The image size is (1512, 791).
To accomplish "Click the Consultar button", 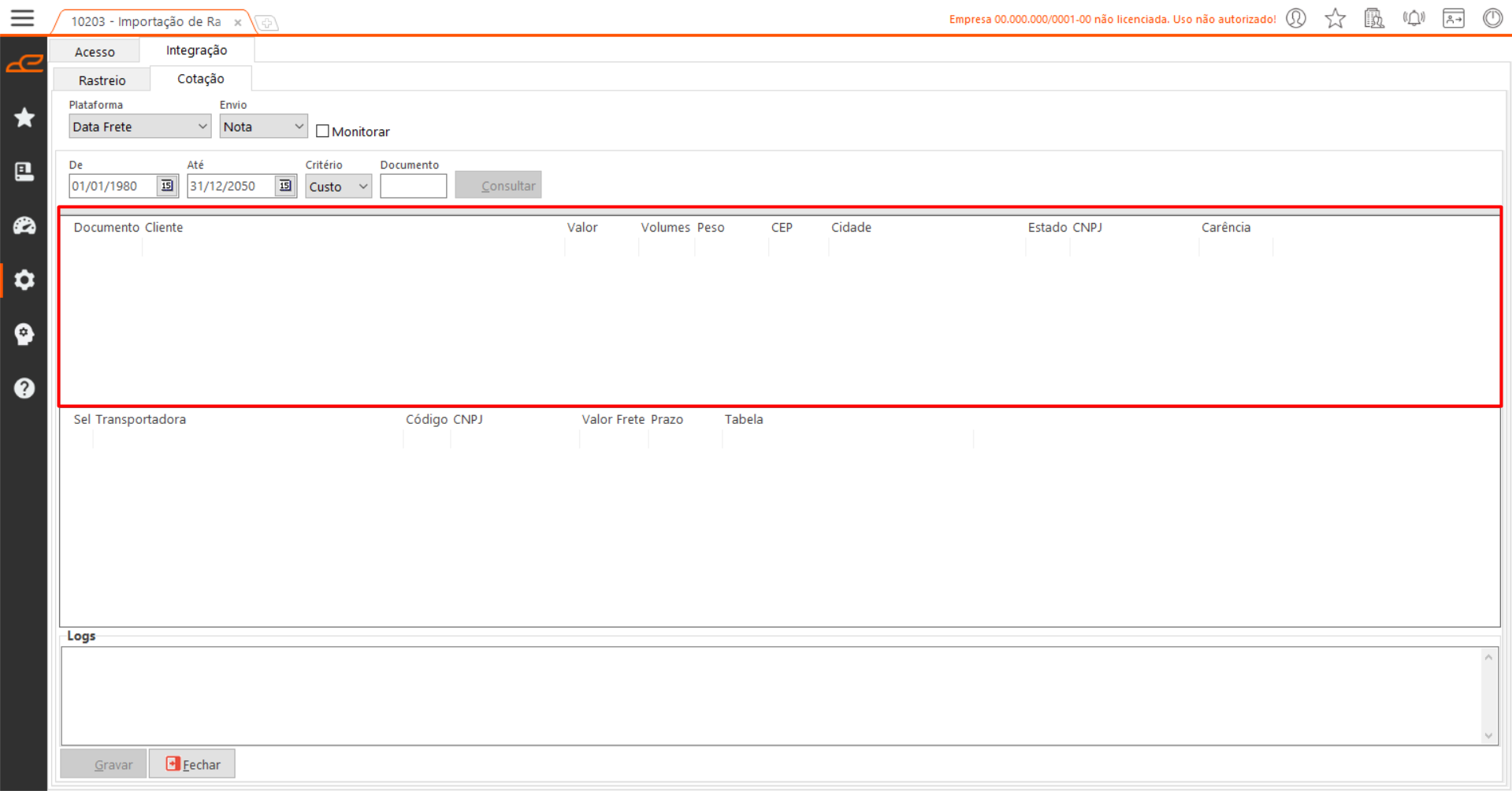I will (x=498, y=186).
